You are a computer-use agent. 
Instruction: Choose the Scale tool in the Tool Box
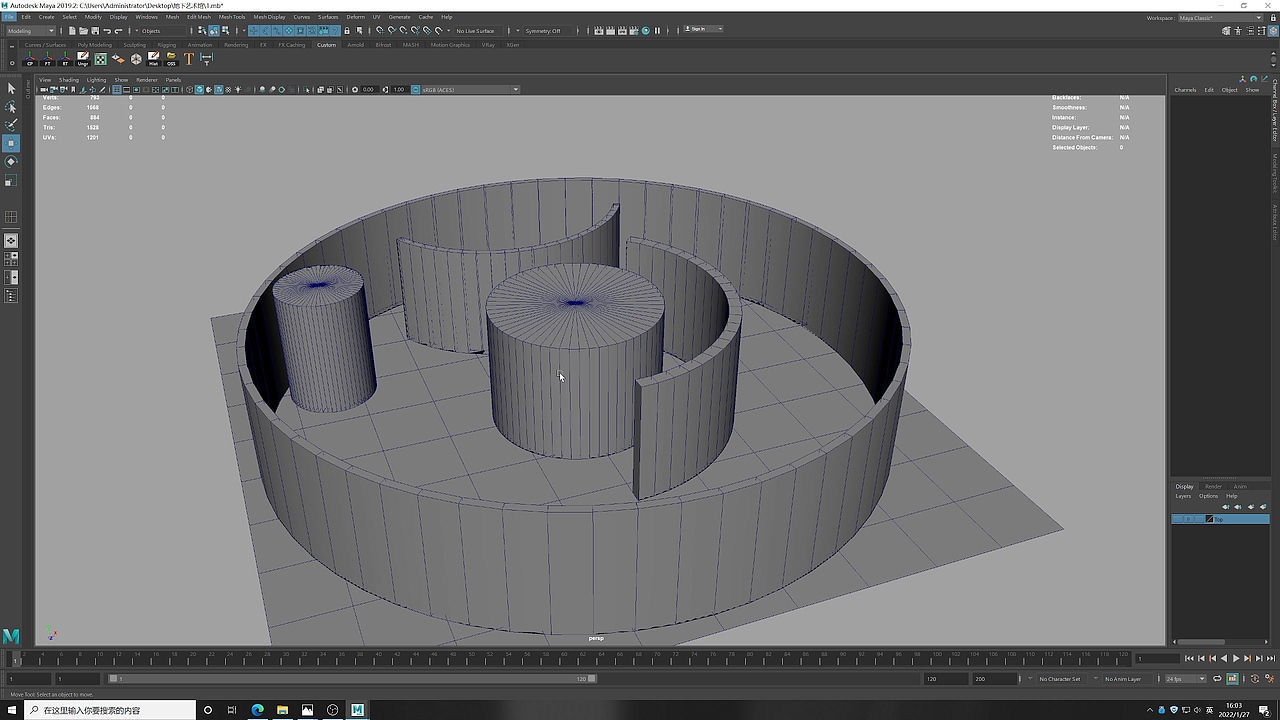11,180
